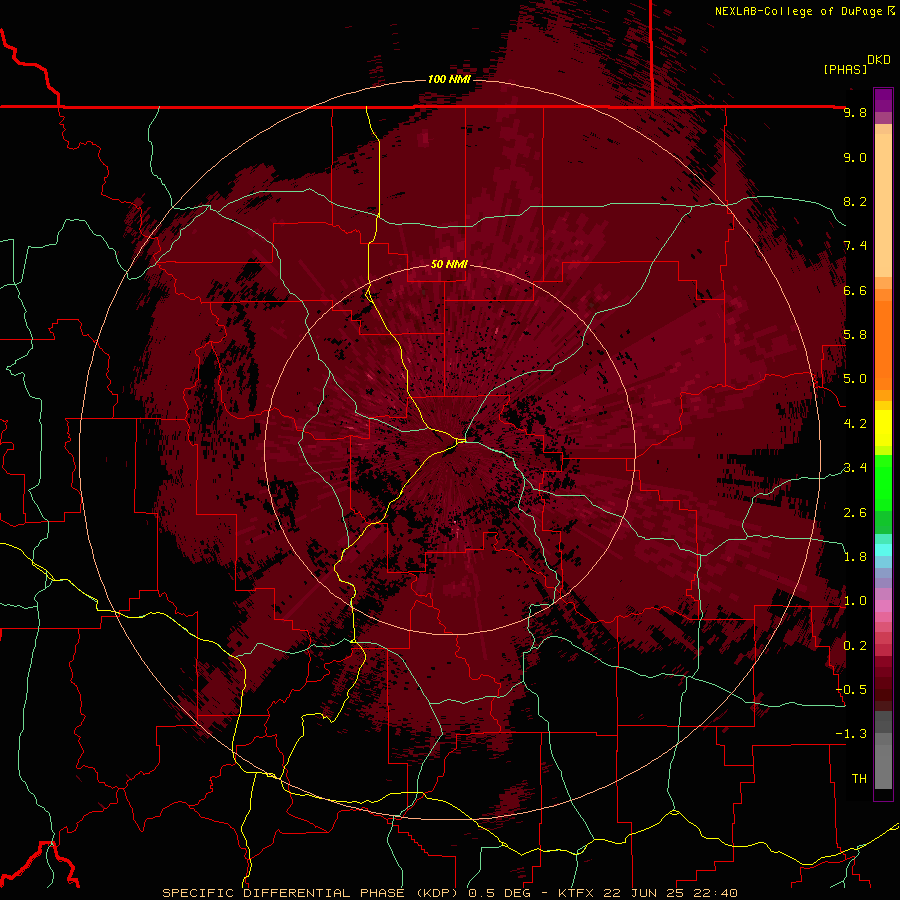This screenshot has width=900, height=900.
Task: Click the 4.2 value on the color scale
Action: 855,424
